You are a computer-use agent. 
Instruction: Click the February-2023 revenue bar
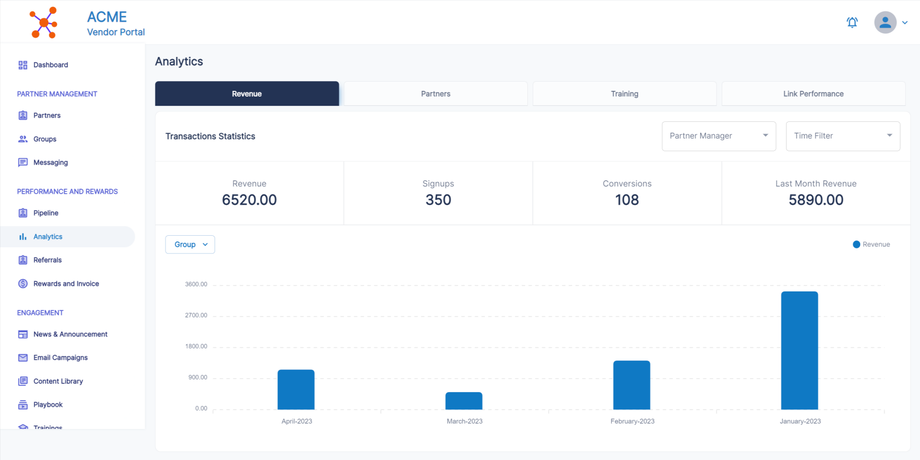click(x=631, y=385)
